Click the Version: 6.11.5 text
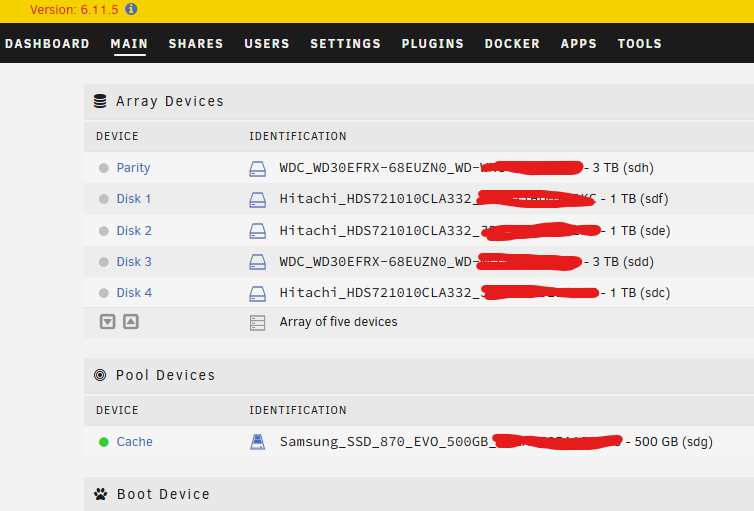The height and width of the screenshot is (511, 754). tap(74, 10)
